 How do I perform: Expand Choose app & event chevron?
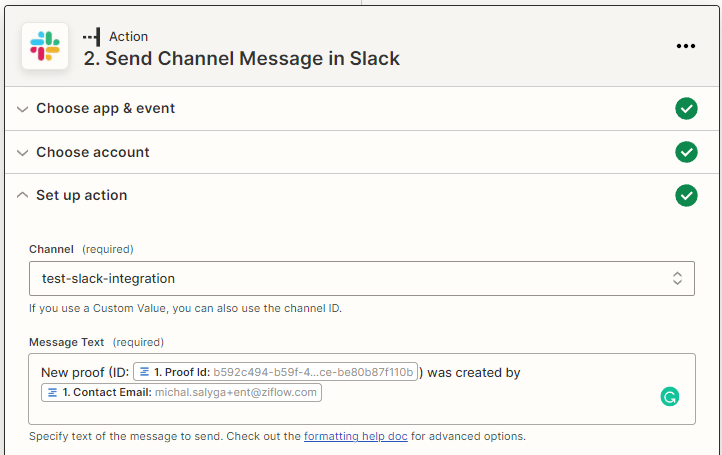pyautogui.click(x=22, y=109)
